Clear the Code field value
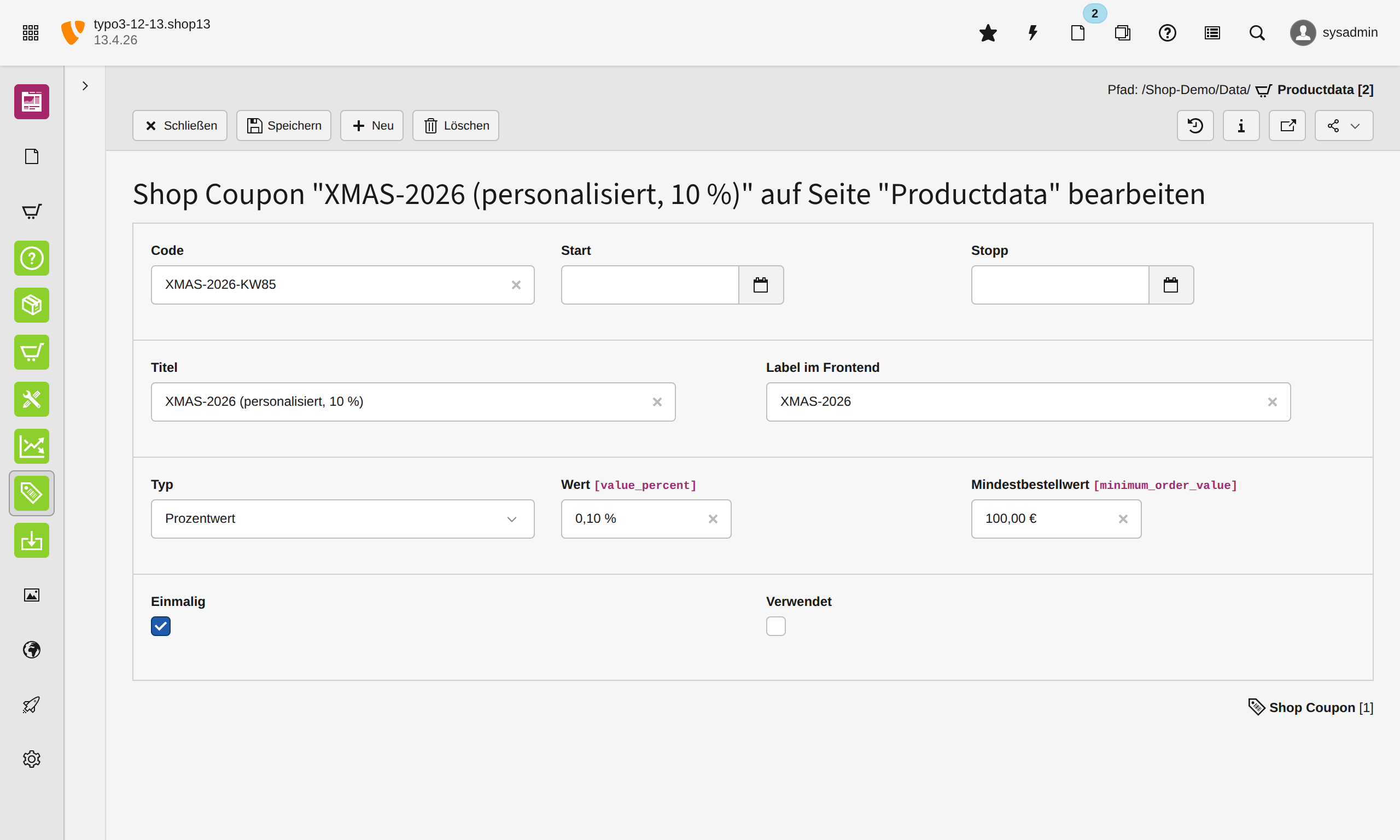1400x840 pixels. (x=516, y=285)
